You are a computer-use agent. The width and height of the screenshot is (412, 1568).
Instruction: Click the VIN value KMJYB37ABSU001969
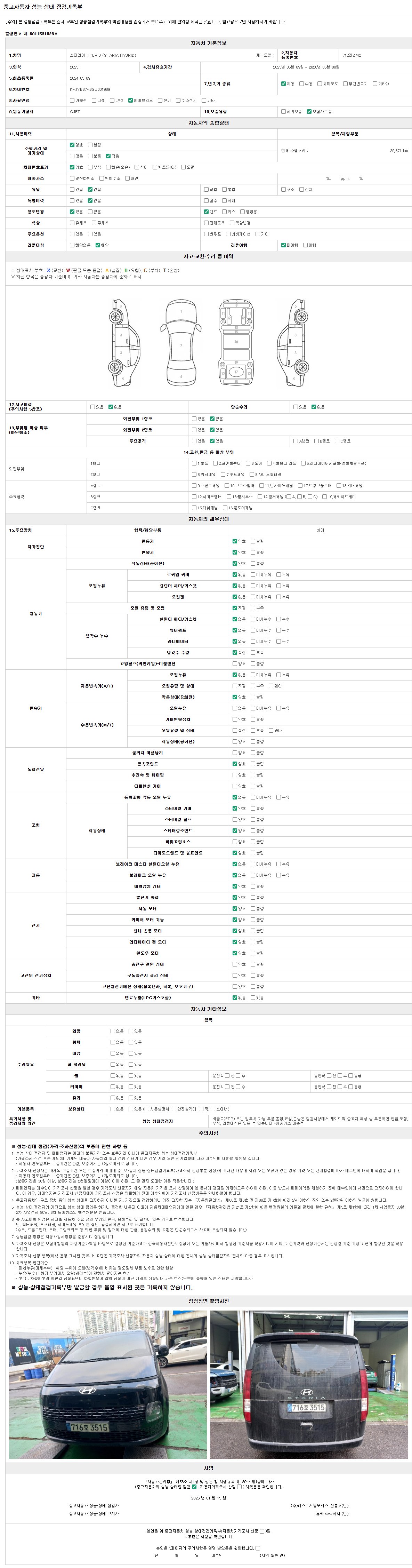click(x=90, y=89)
